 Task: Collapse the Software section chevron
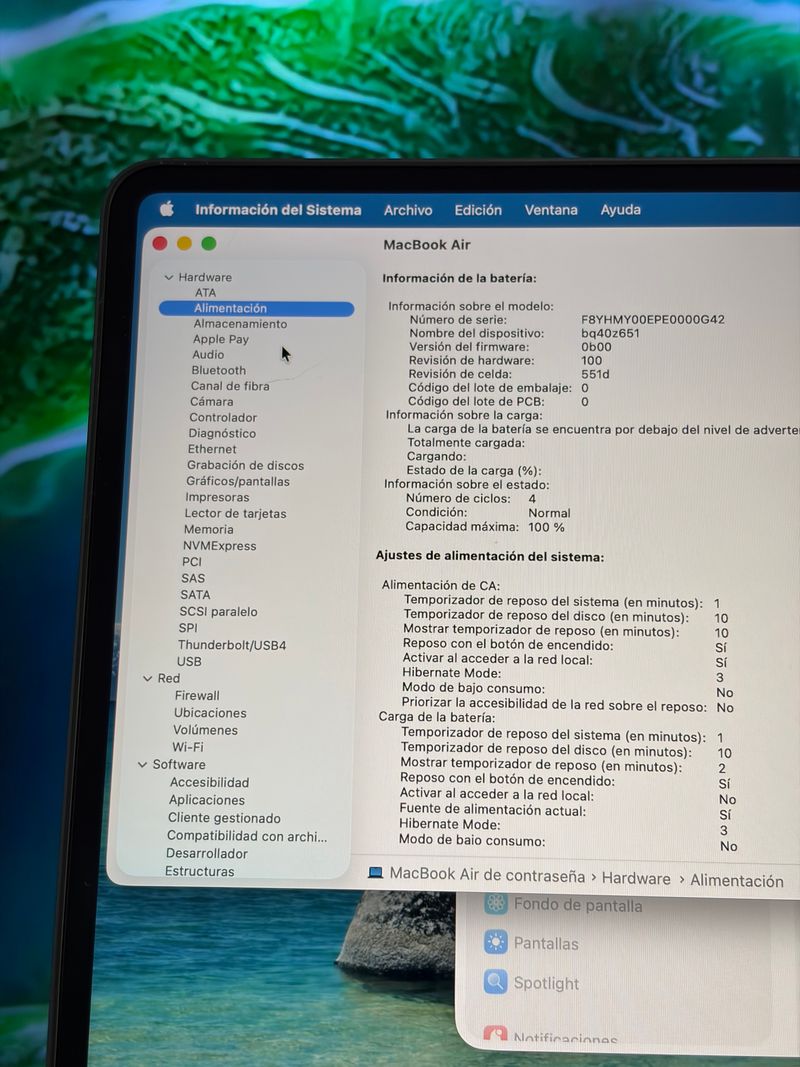(142, 765)
